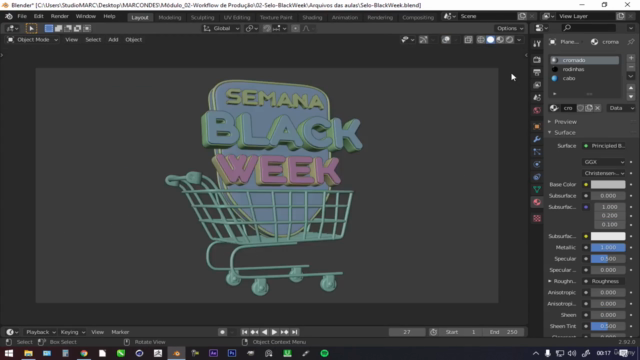Open the Render menu

tap(60, 16)
